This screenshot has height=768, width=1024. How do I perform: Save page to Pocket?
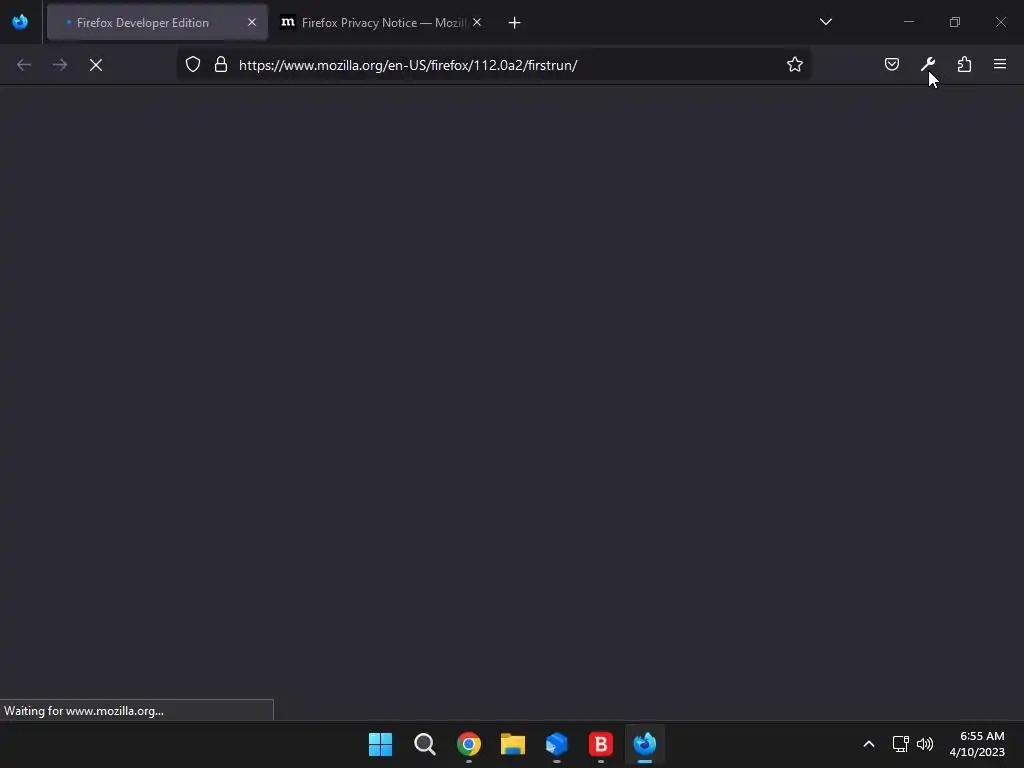[x=892, y=64]
